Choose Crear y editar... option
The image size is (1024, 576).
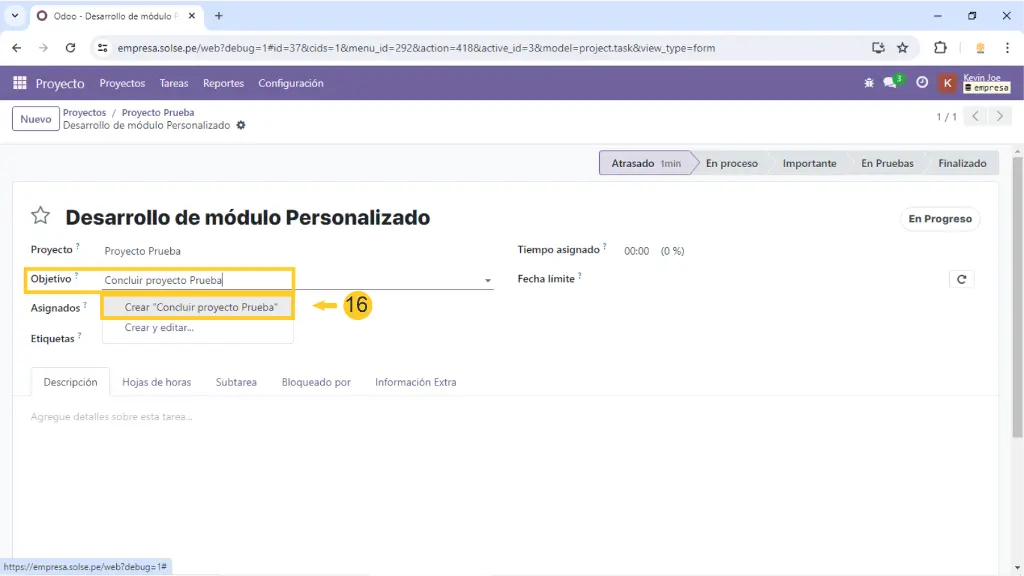[x=159, y=328]
